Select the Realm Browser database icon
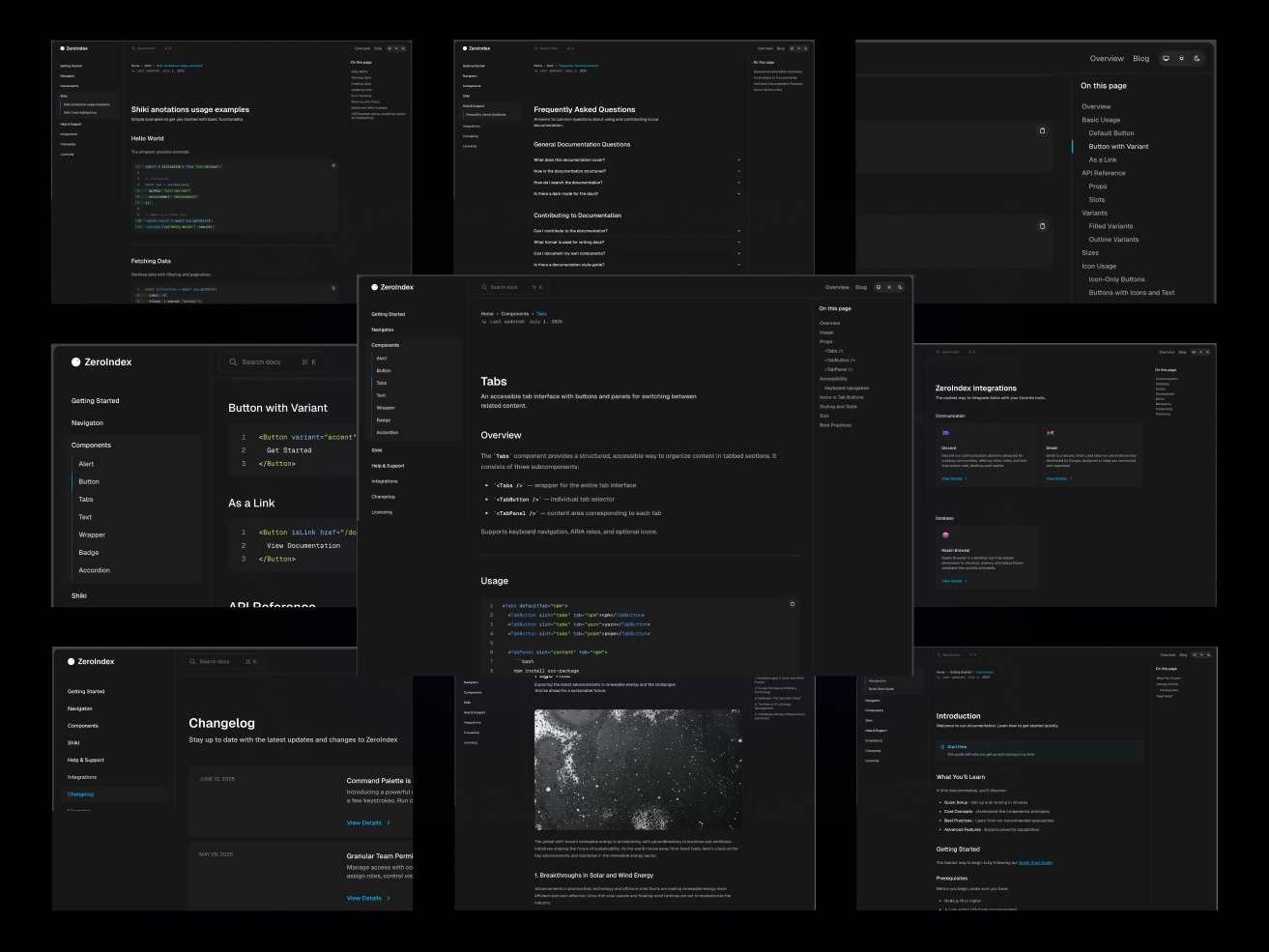The height and width of the screenshot is (952, 1269). tap(945, 535)
